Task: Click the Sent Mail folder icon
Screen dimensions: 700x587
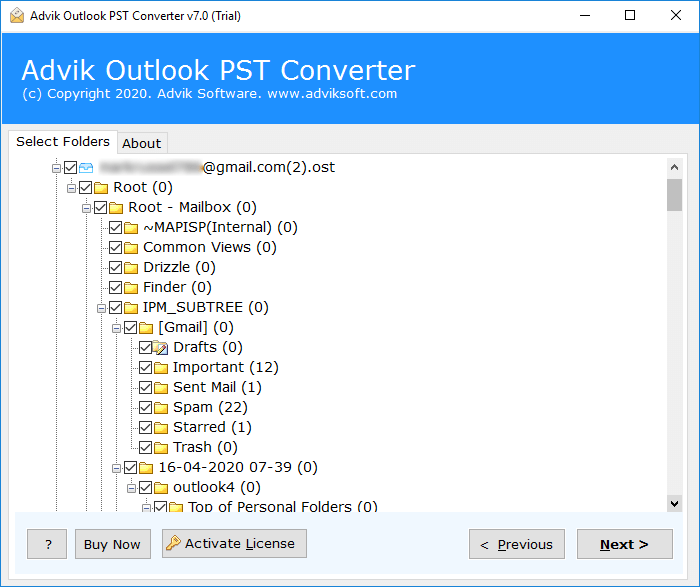Action: tap(161, 387)
